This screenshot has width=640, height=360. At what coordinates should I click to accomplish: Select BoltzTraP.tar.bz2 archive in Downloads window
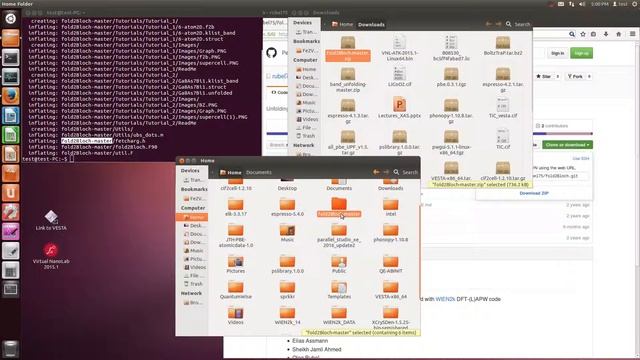click(502, 46)
